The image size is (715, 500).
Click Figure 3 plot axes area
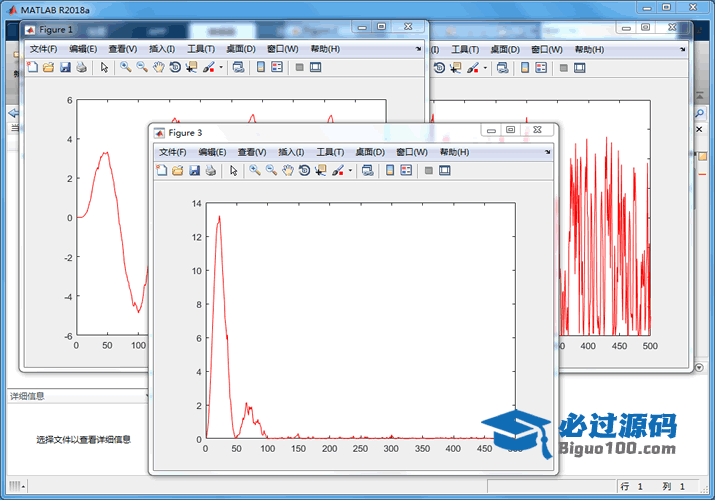360,320
